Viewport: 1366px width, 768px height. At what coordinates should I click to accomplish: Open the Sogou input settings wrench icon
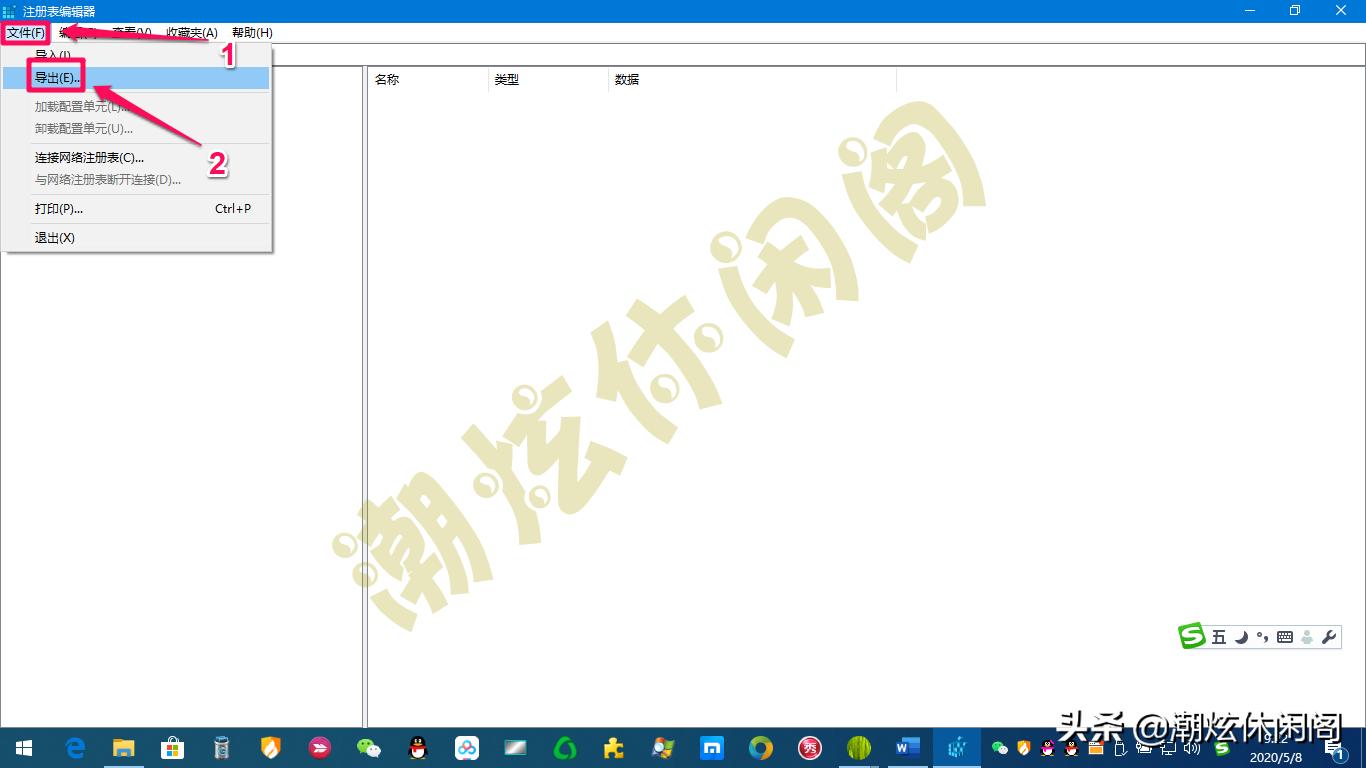point(1329,636)
